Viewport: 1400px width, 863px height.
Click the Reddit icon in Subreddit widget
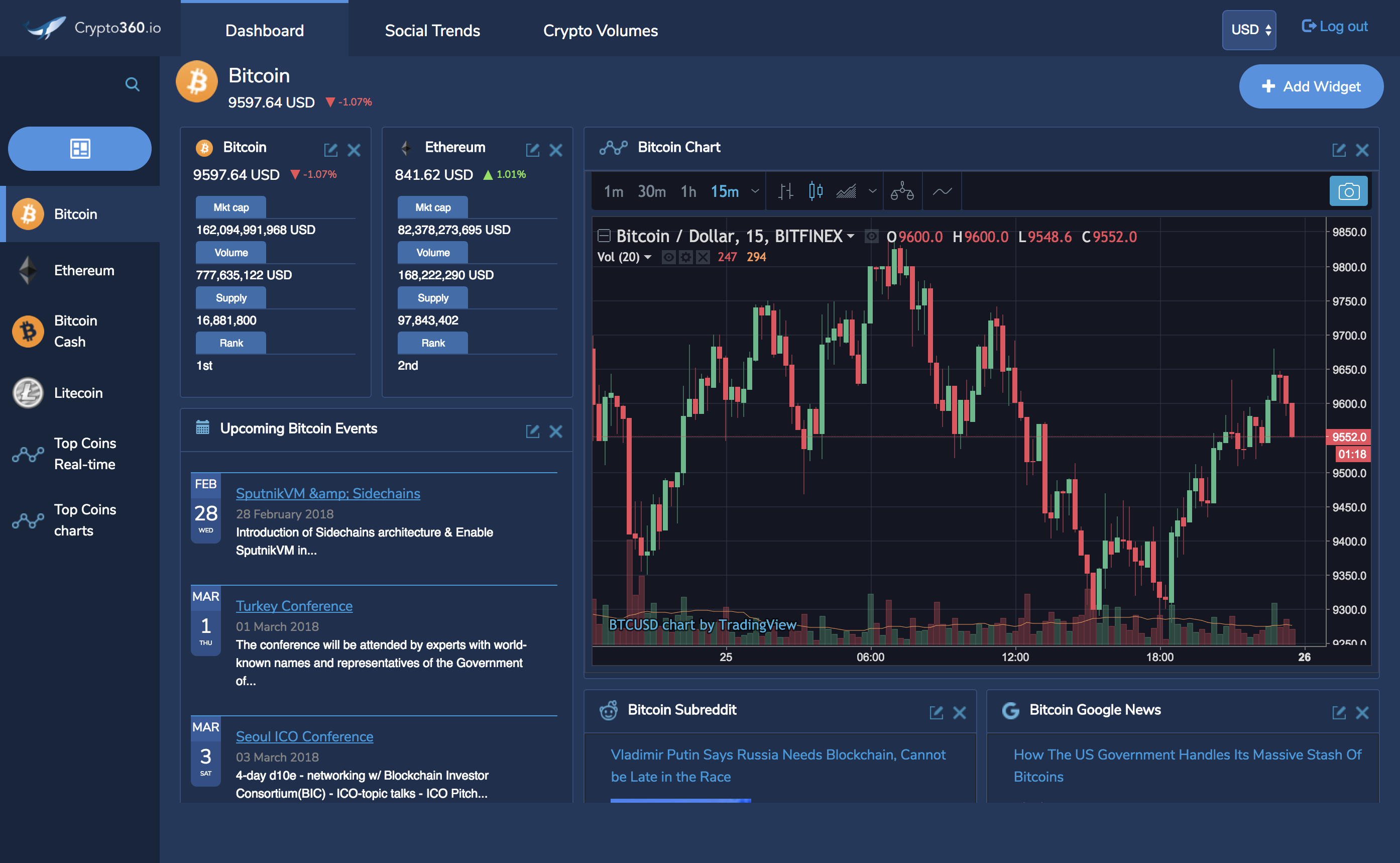click(x=609, y=710)
